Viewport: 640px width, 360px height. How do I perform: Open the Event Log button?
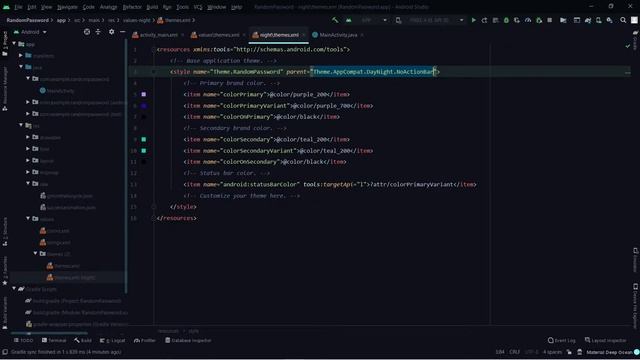562,340
